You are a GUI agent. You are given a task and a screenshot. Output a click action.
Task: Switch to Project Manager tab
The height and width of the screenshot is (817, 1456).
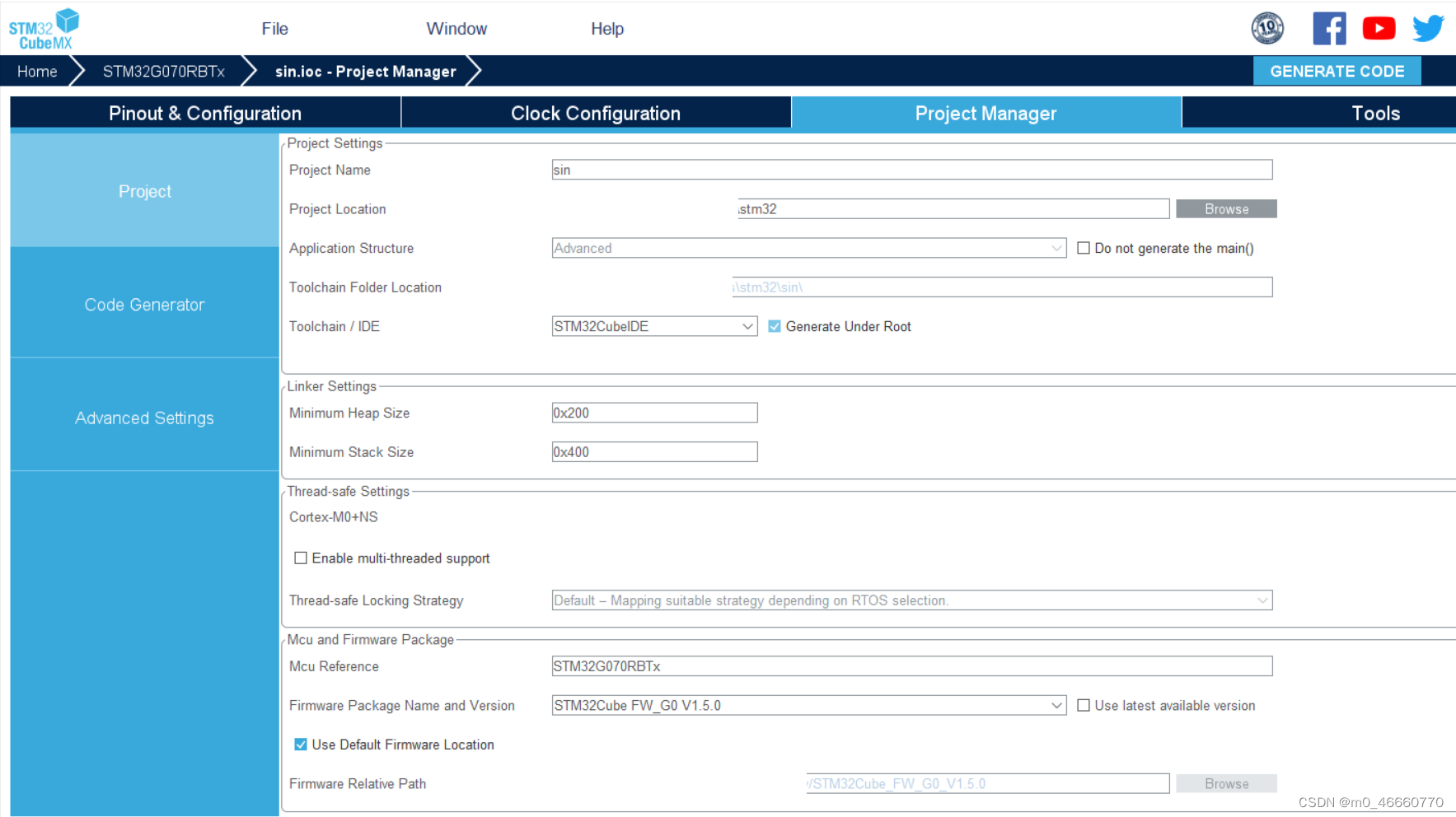[985, 113]
